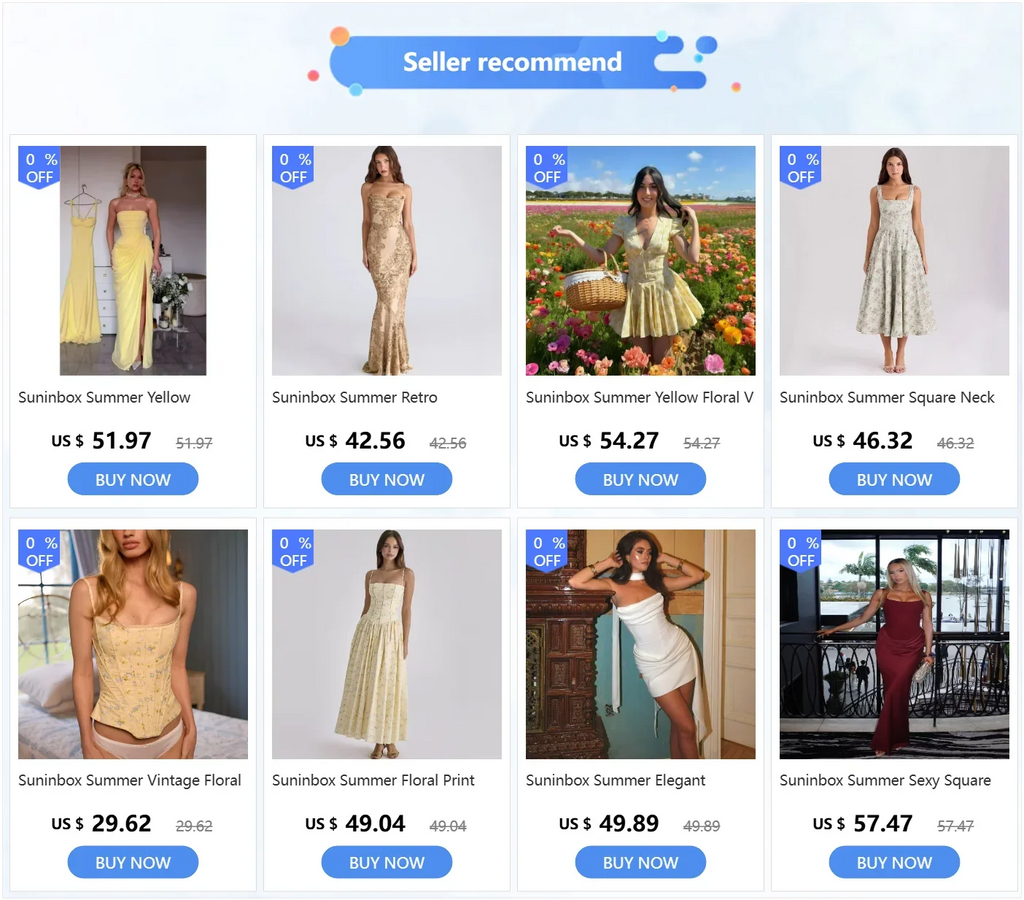View the Square Neck floral midi dress image
The height and width of the screenshot is (900, 1024).
(x=894, y=261)
